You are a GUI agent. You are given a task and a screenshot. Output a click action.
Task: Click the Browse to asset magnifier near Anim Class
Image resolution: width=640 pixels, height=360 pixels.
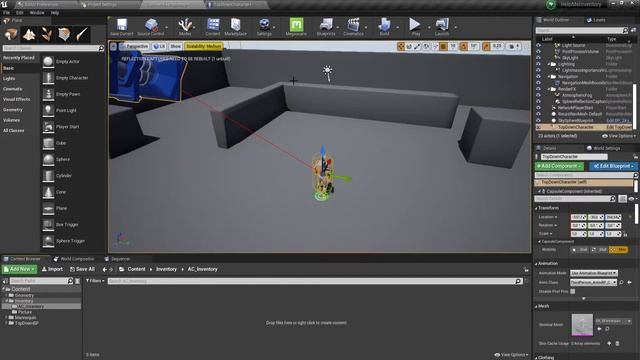pos(622,282)
